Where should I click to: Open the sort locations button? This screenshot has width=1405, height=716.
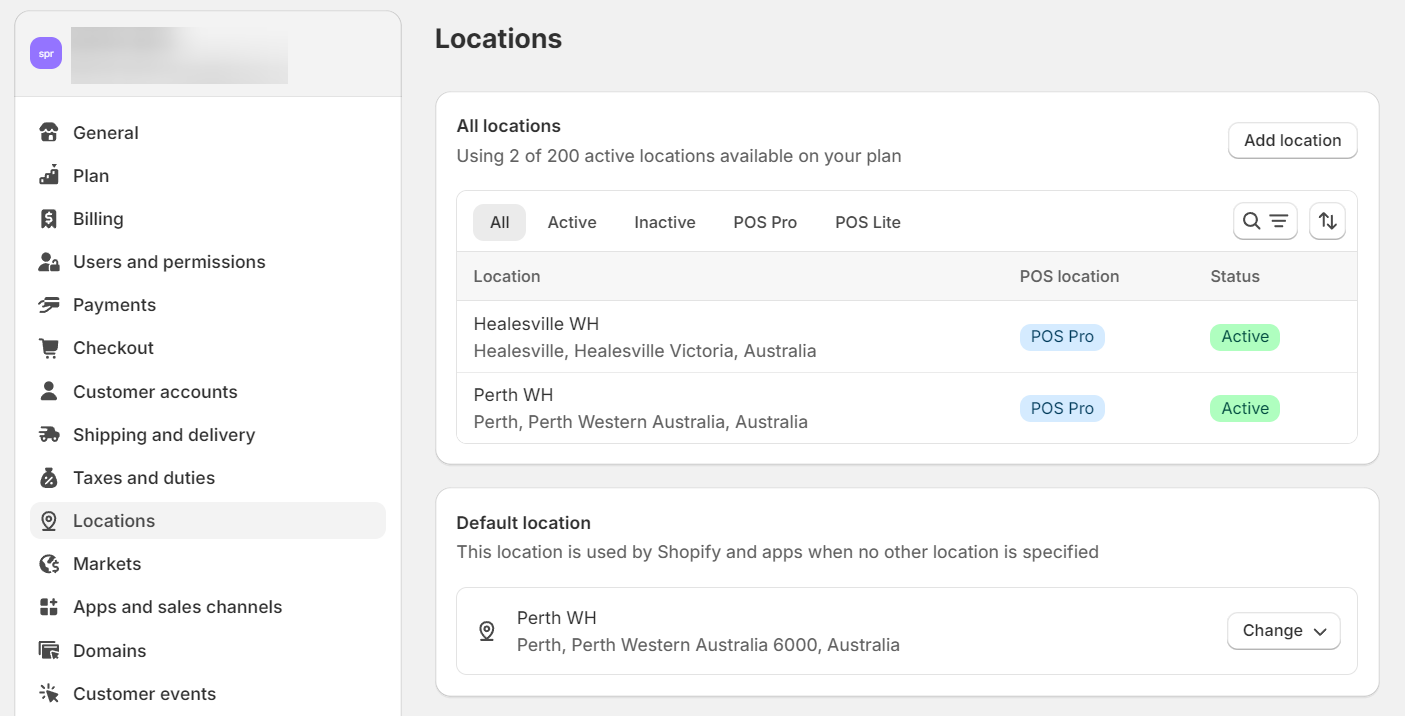1327,221
